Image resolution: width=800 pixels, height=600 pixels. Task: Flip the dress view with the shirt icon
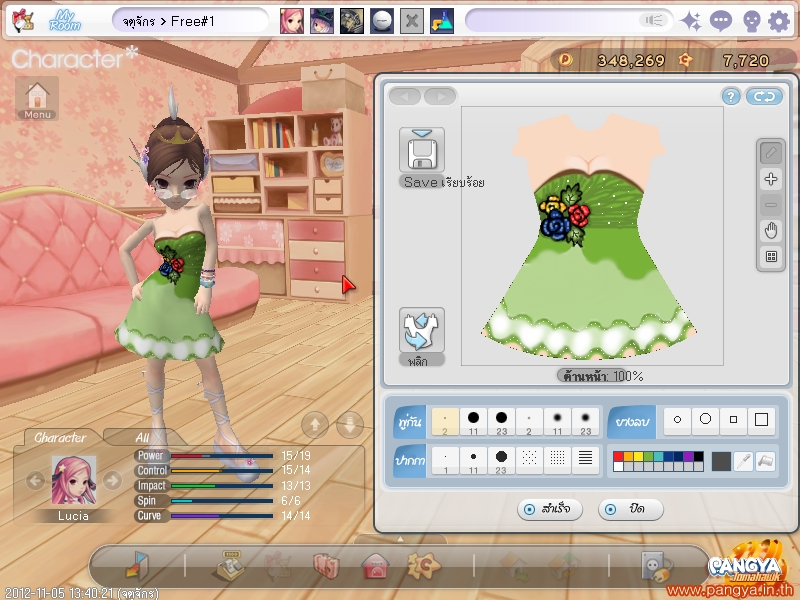pyautogui.click(x=421, y=330)
